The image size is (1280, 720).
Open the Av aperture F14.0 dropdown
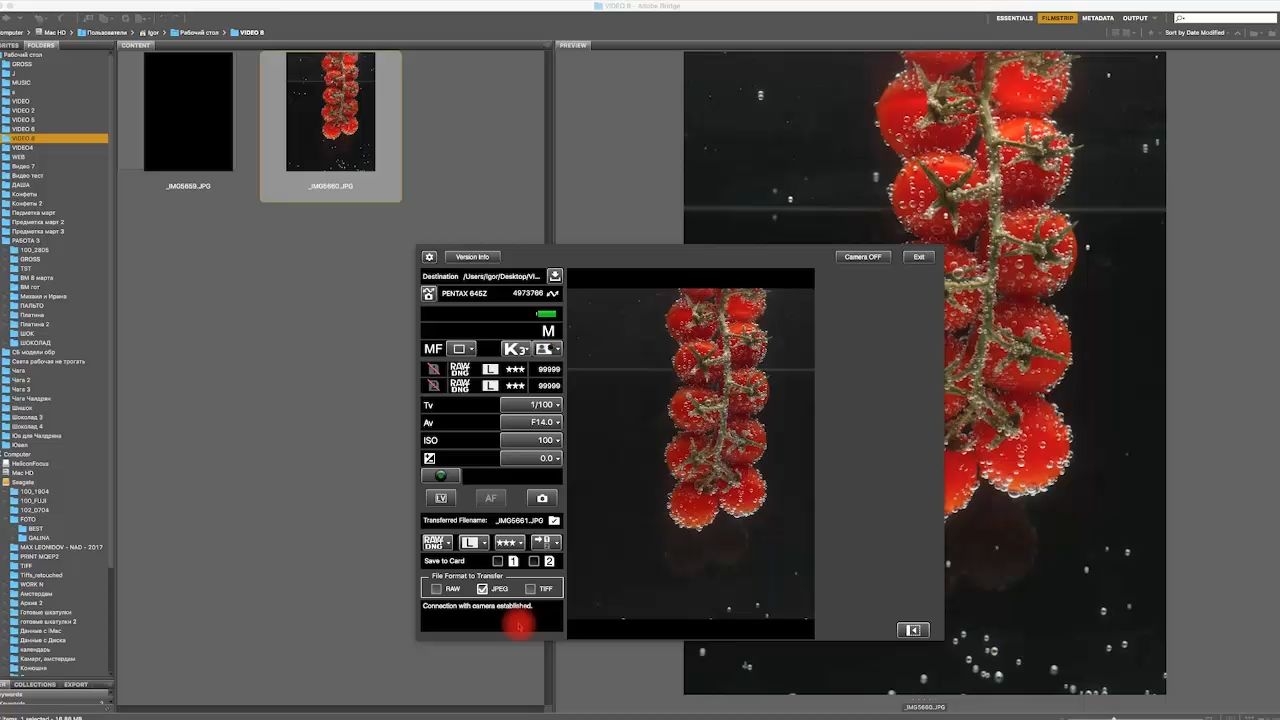531,423
